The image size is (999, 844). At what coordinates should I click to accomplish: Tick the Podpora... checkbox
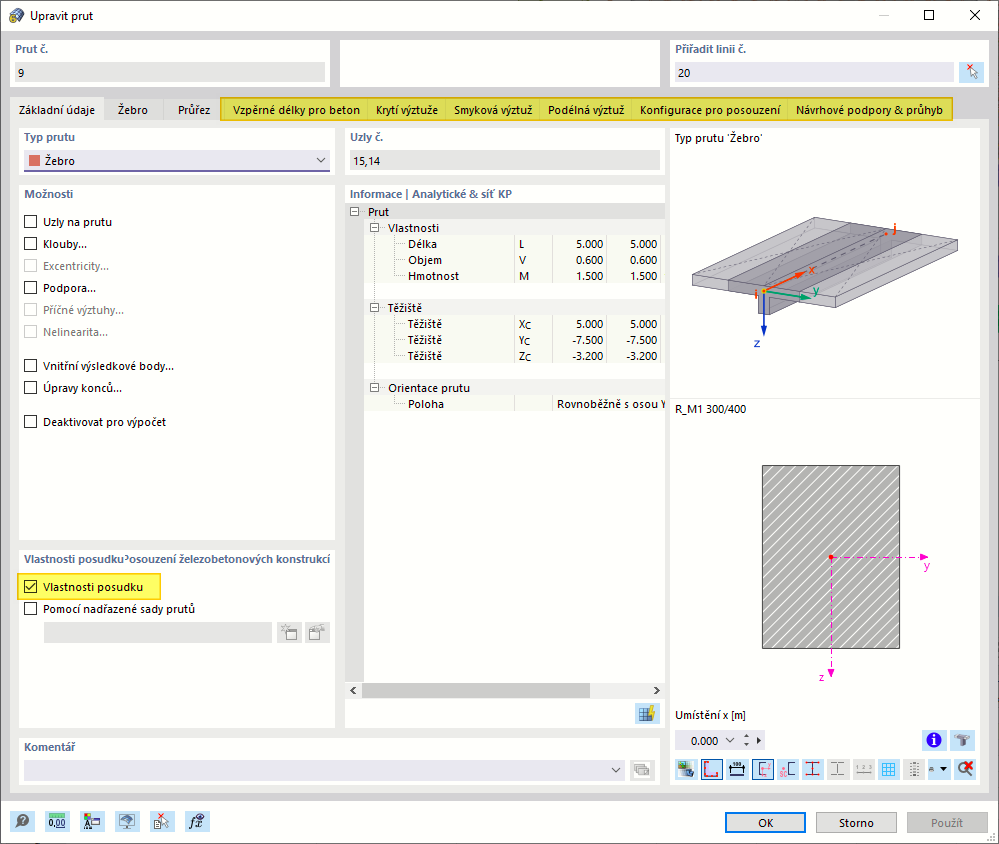[x=31, y=288]
